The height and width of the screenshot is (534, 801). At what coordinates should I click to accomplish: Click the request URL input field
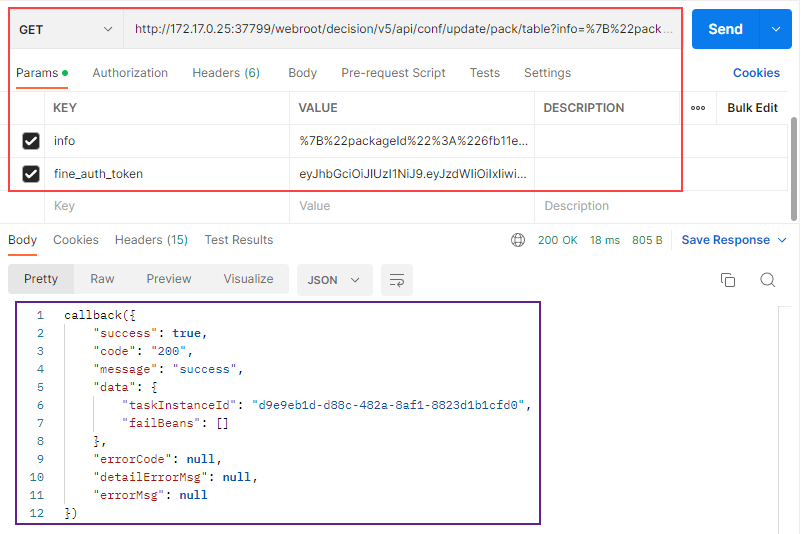pos(403,30)
